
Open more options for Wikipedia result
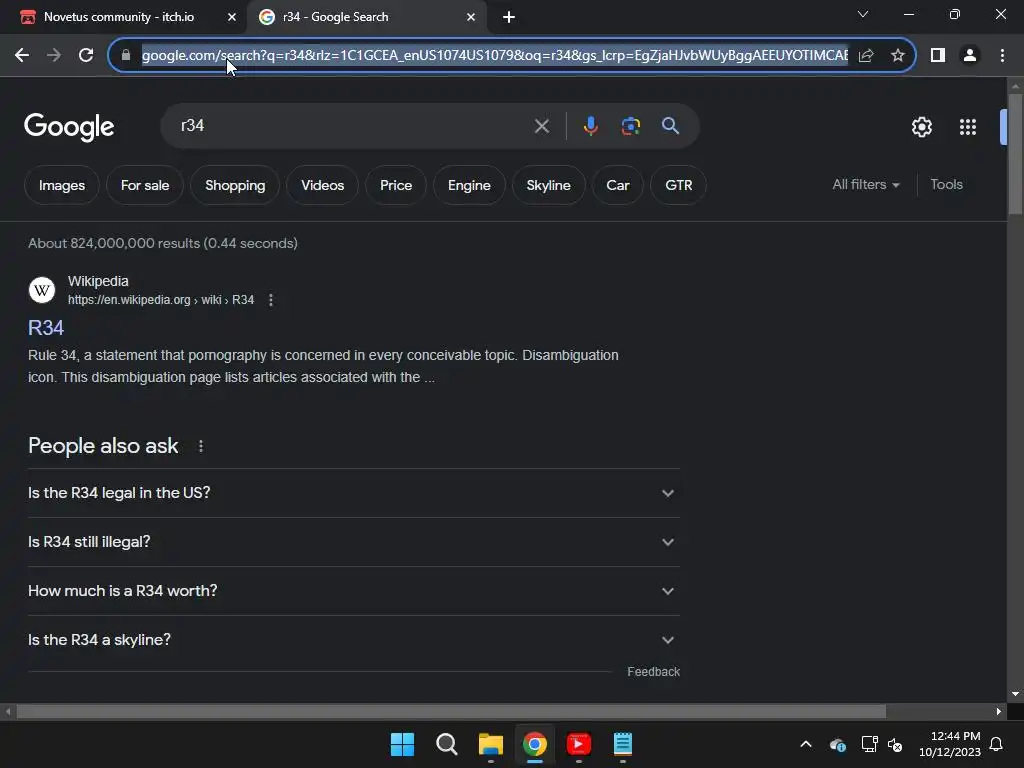tap(270, 300)
